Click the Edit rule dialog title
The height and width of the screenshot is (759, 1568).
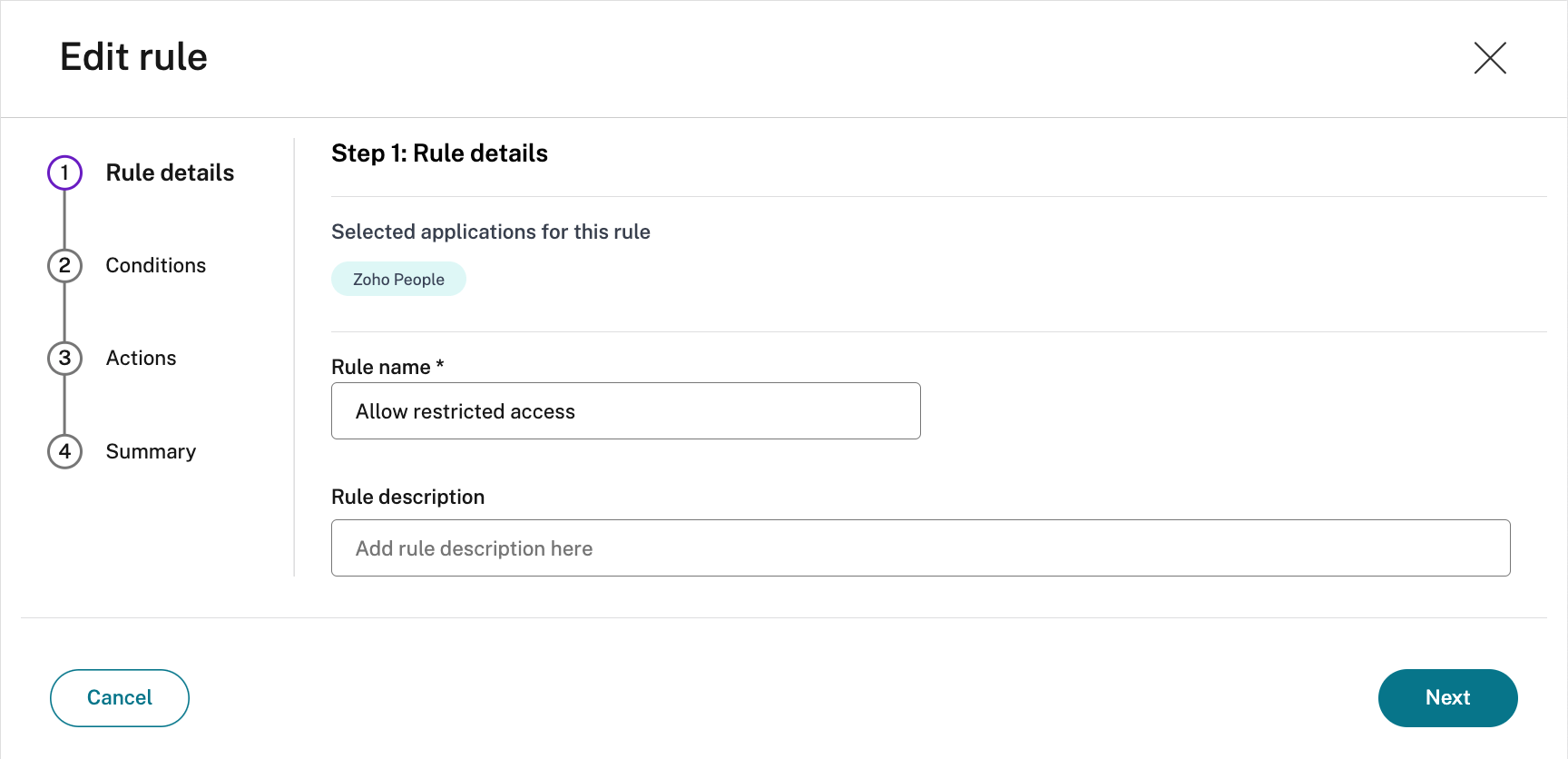(x=133, y=57)
